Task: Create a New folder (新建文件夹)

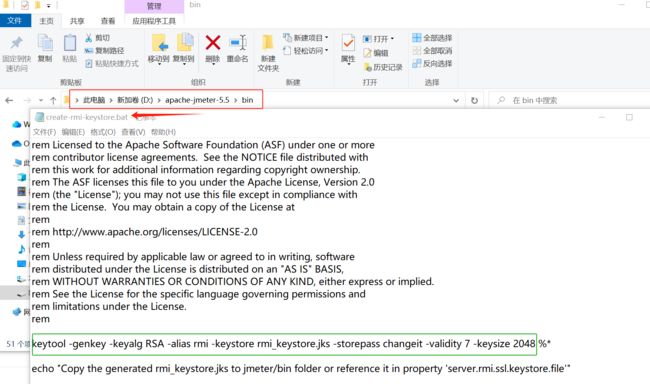Action: click(x=268, y=53)
